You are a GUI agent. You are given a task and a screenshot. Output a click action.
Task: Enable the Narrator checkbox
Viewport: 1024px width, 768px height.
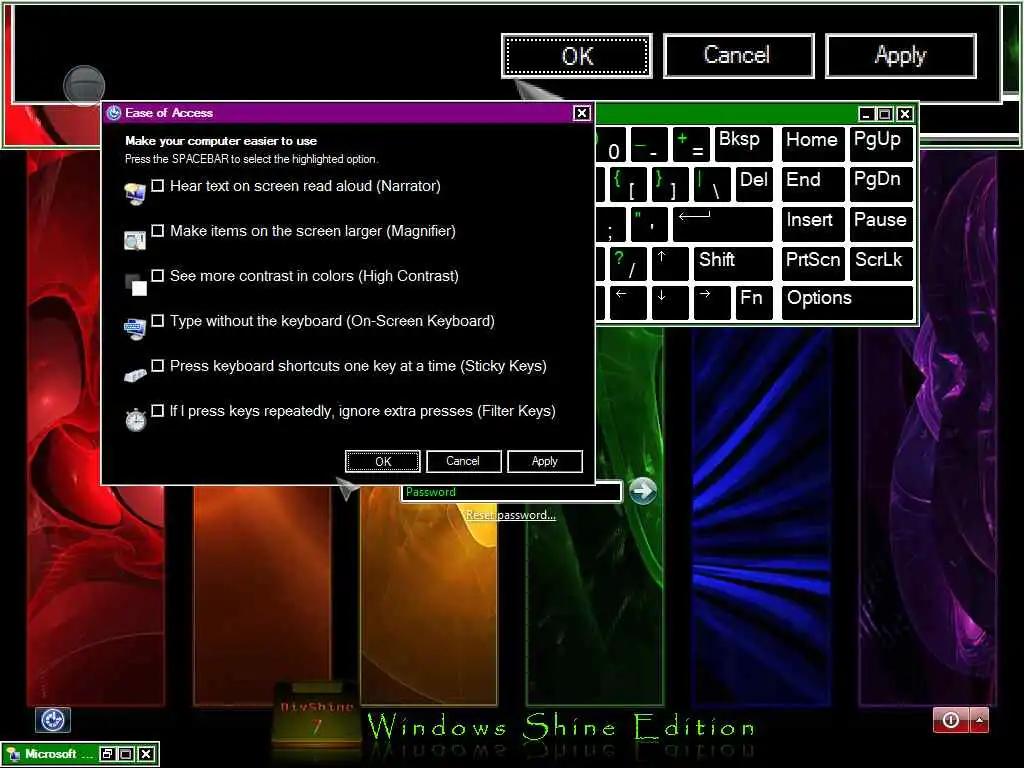click(157, 185)
